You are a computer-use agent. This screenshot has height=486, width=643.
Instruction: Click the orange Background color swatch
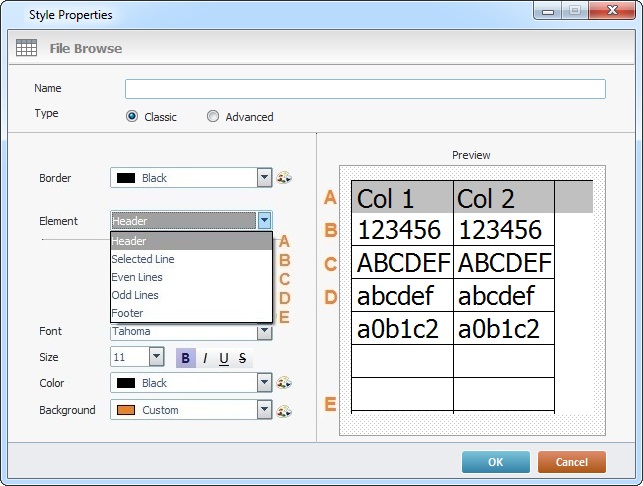pos(126,410)
